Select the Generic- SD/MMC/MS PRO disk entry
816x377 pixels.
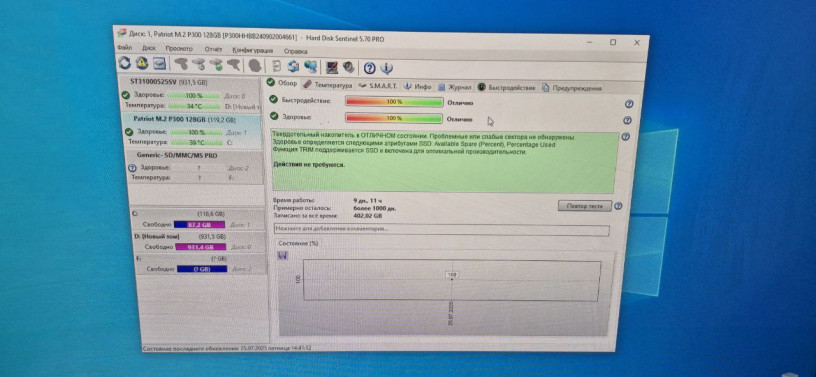[x=195, y=167]
